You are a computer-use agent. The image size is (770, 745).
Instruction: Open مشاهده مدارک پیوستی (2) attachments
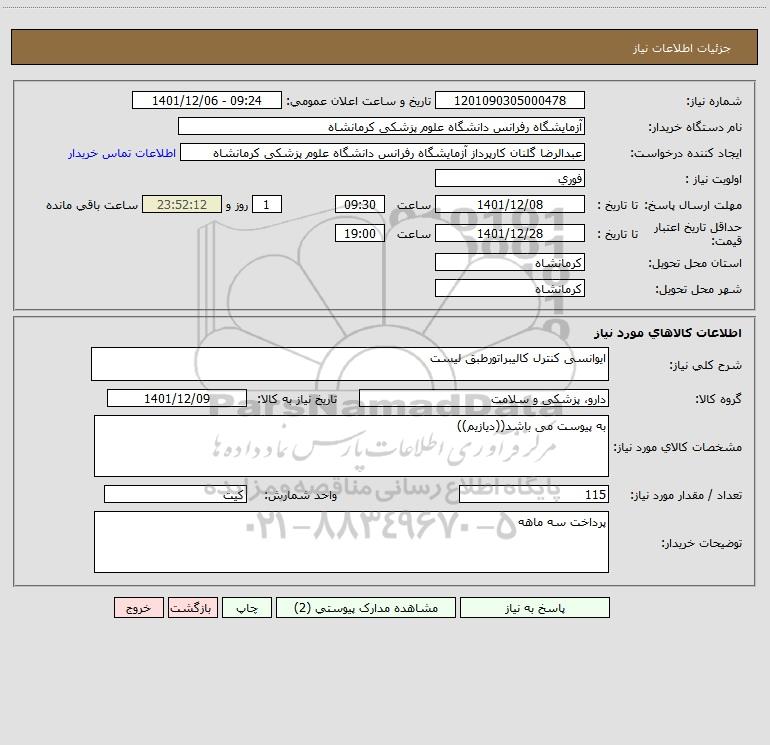click(366, 607)
